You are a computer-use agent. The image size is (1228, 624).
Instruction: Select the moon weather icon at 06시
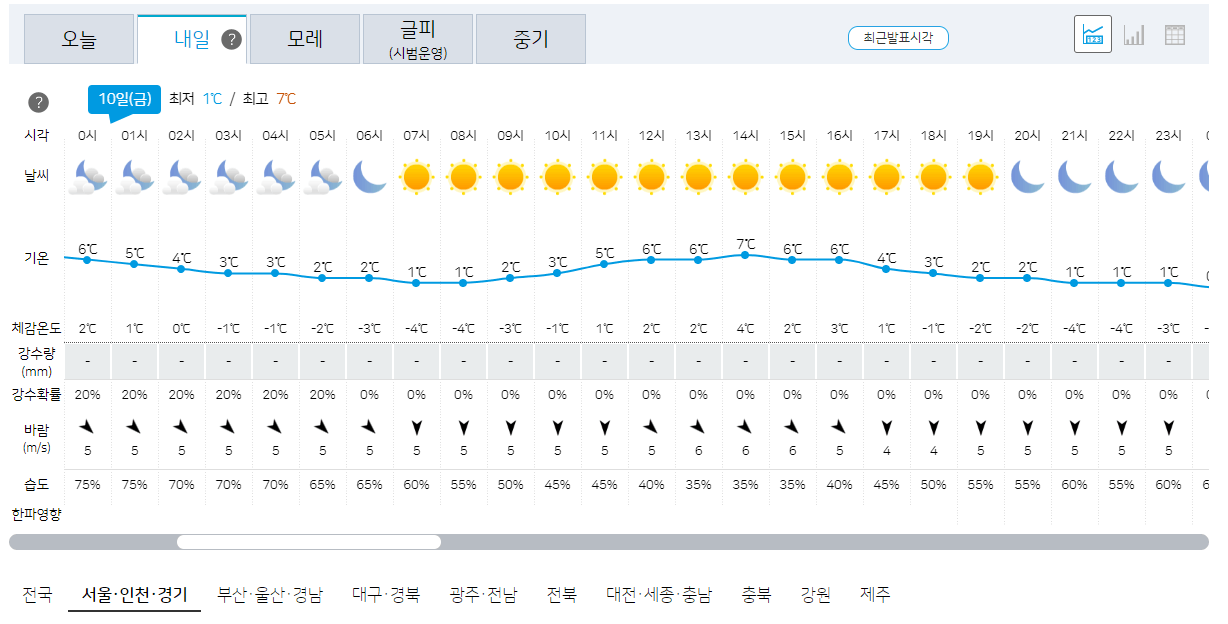[369, 177]
